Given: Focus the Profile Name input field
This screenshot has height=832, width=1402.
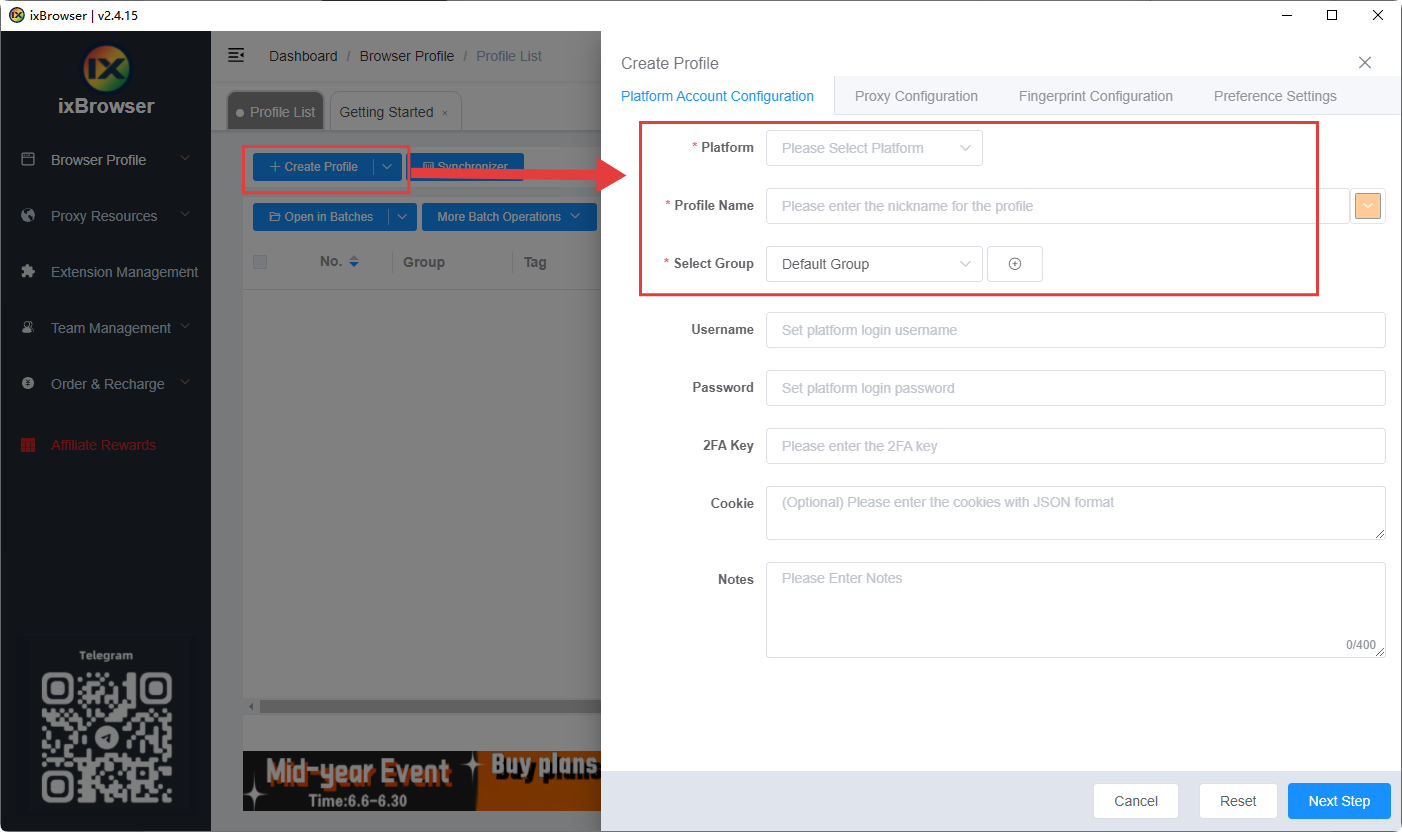Looking at the screenshot, I should 1057,206.
